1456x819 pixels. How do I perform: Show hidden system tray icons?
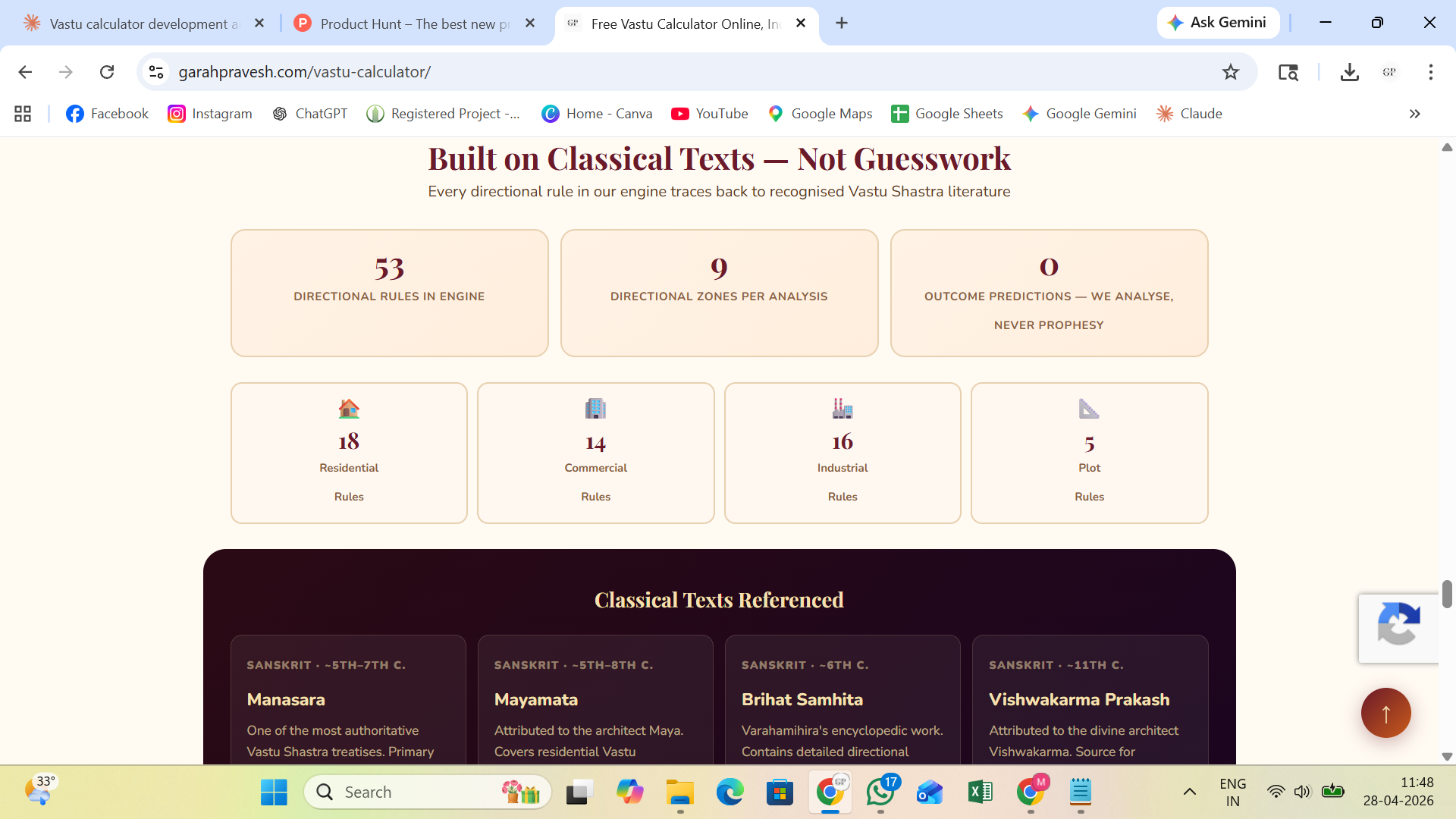[1189, 792]
